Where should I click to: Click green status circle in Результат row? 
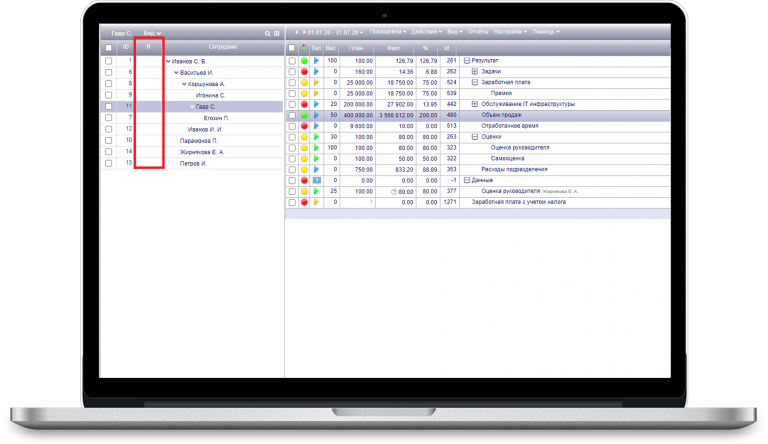tap(304, 61)
